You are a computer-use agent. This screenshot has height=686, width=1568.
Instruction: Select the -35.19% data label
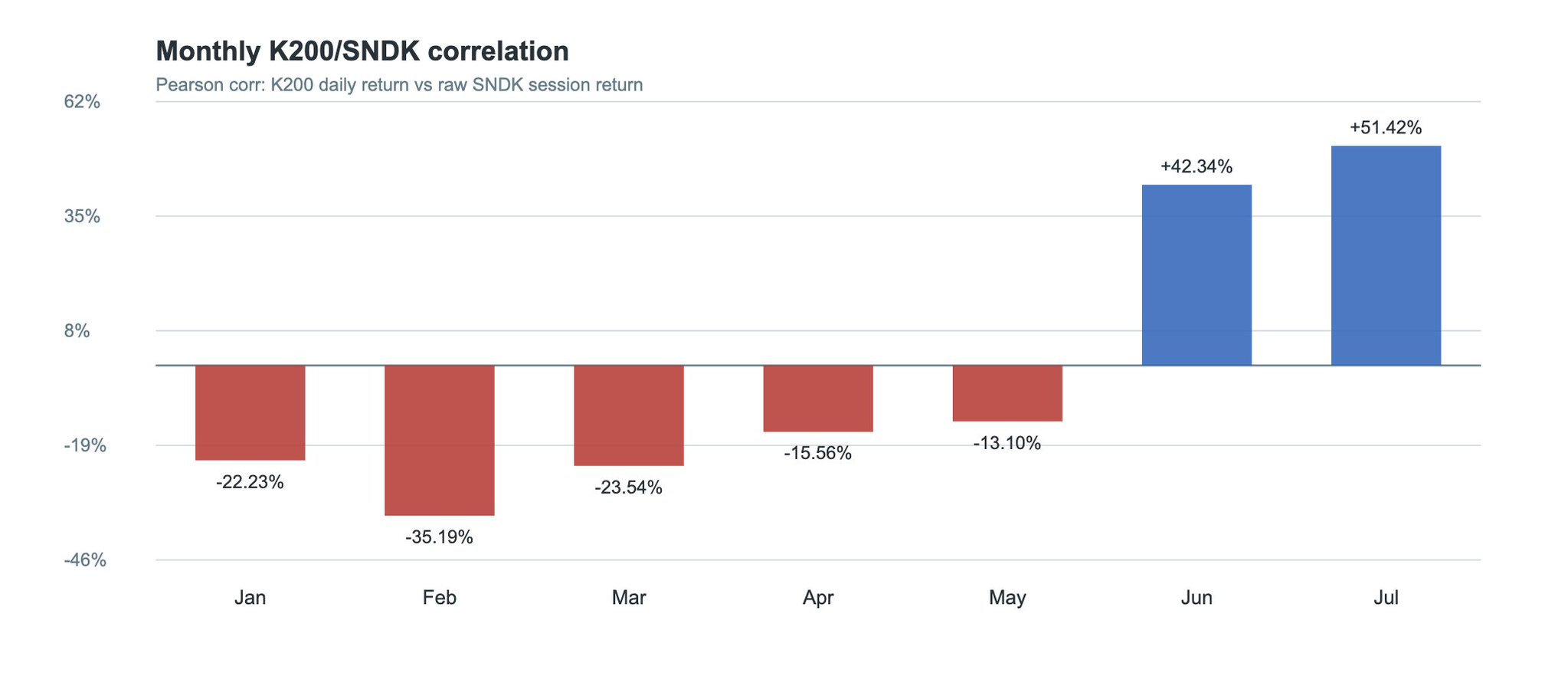point(440,537)
